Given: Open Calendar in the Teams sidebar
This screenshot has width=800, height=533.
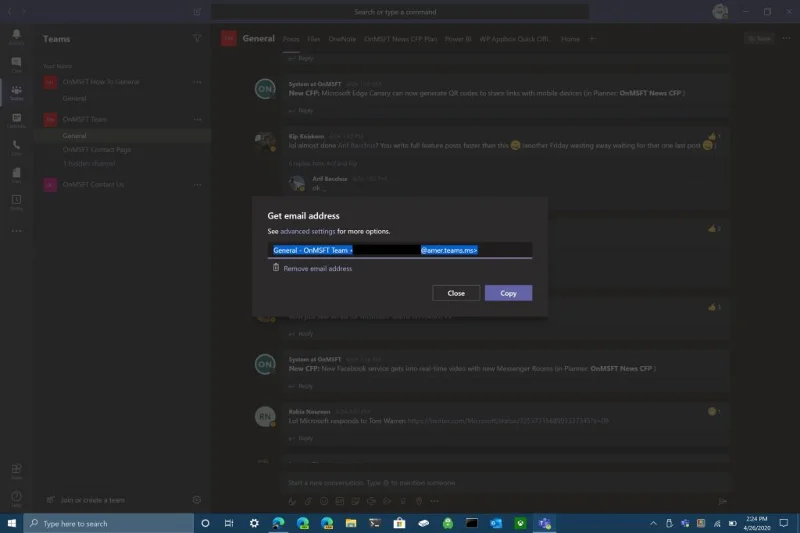Looking at the screenshot, I should (x=16, y=120).
